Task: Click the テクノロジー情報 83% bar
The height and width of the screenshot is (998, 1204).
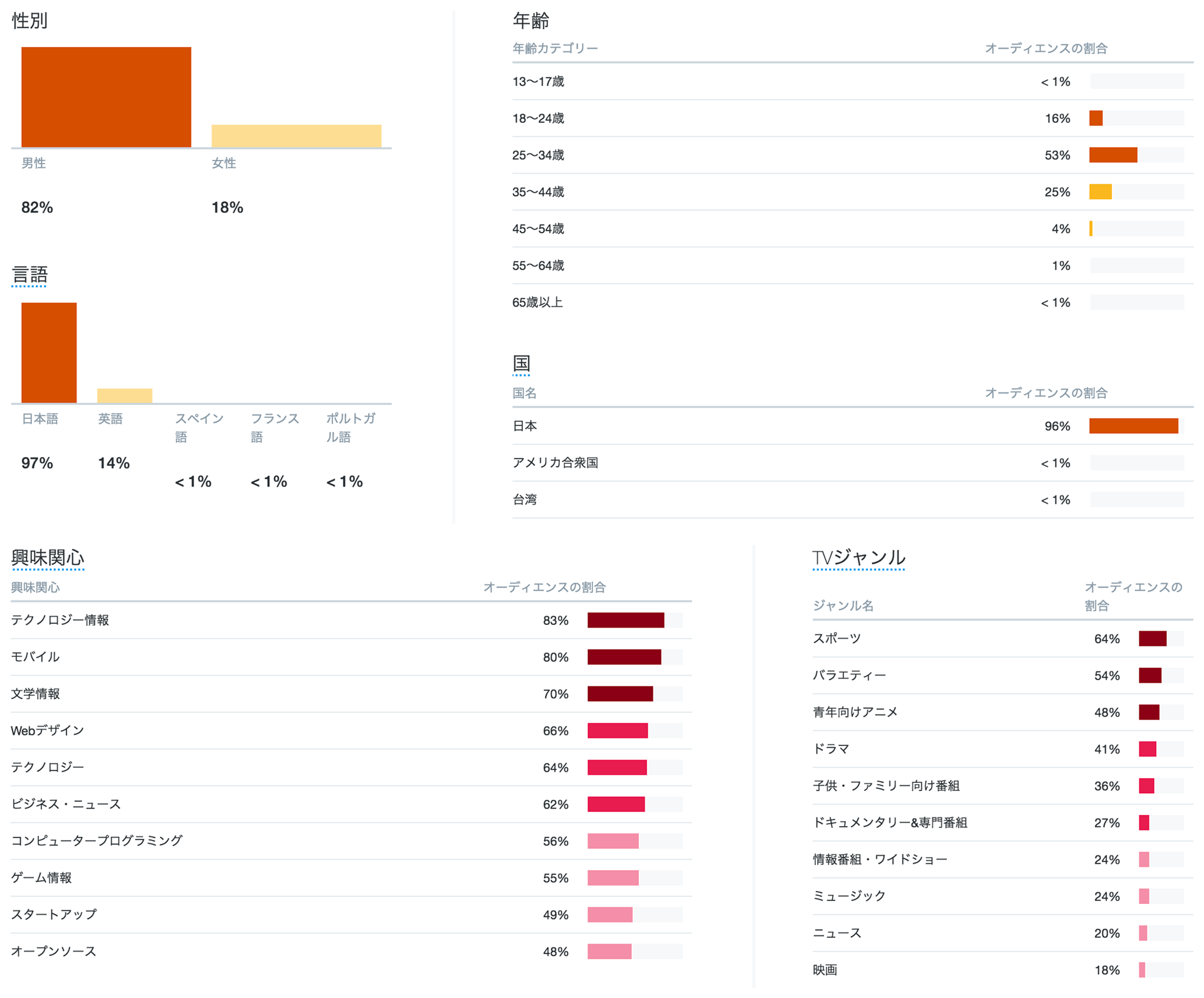Action: pos(625,620)
